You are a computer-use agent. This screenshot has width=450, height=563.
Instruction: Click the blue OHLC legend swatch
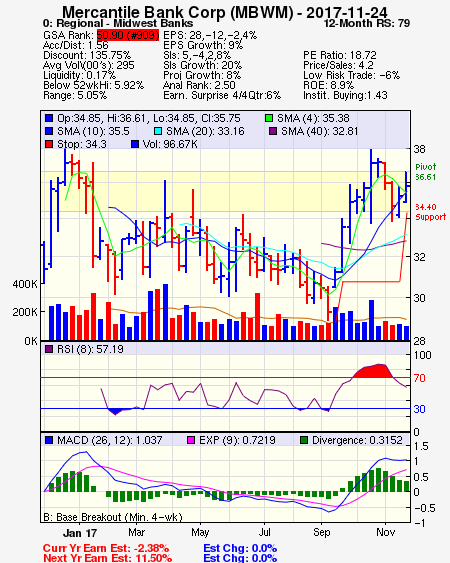pos(49,118)
